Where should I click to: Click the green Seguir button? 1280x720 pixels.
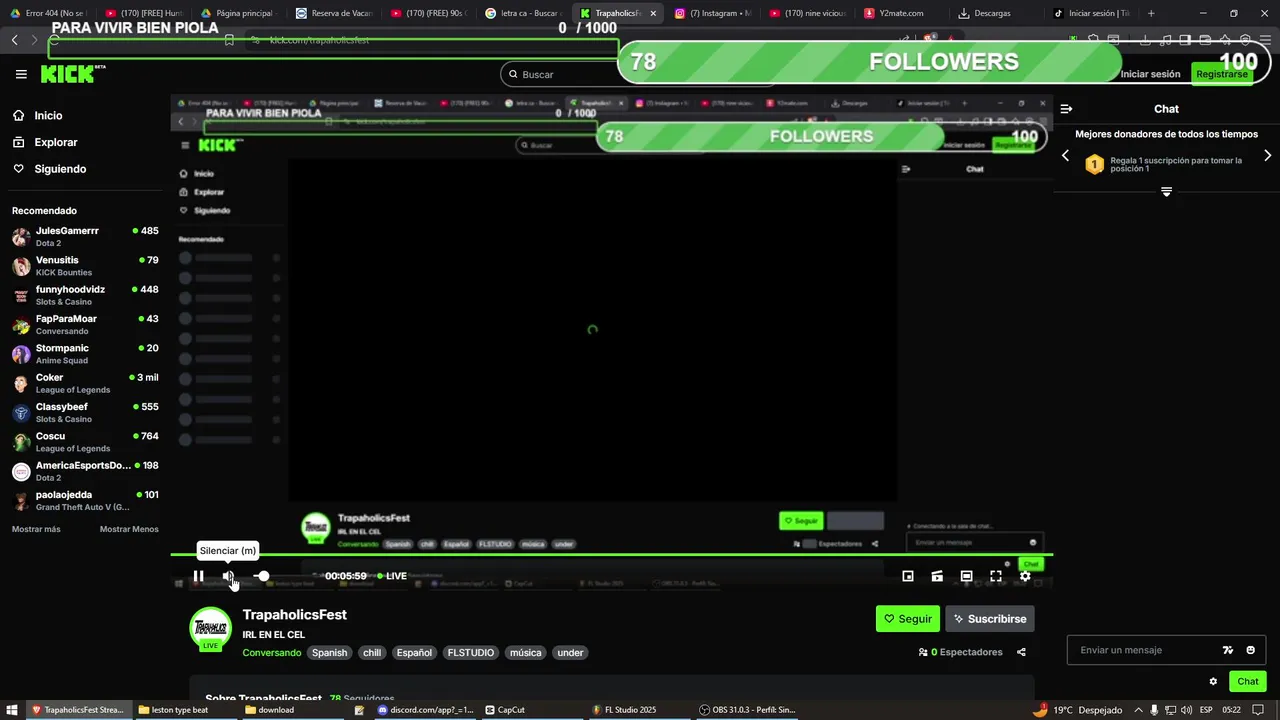(908, 619)
